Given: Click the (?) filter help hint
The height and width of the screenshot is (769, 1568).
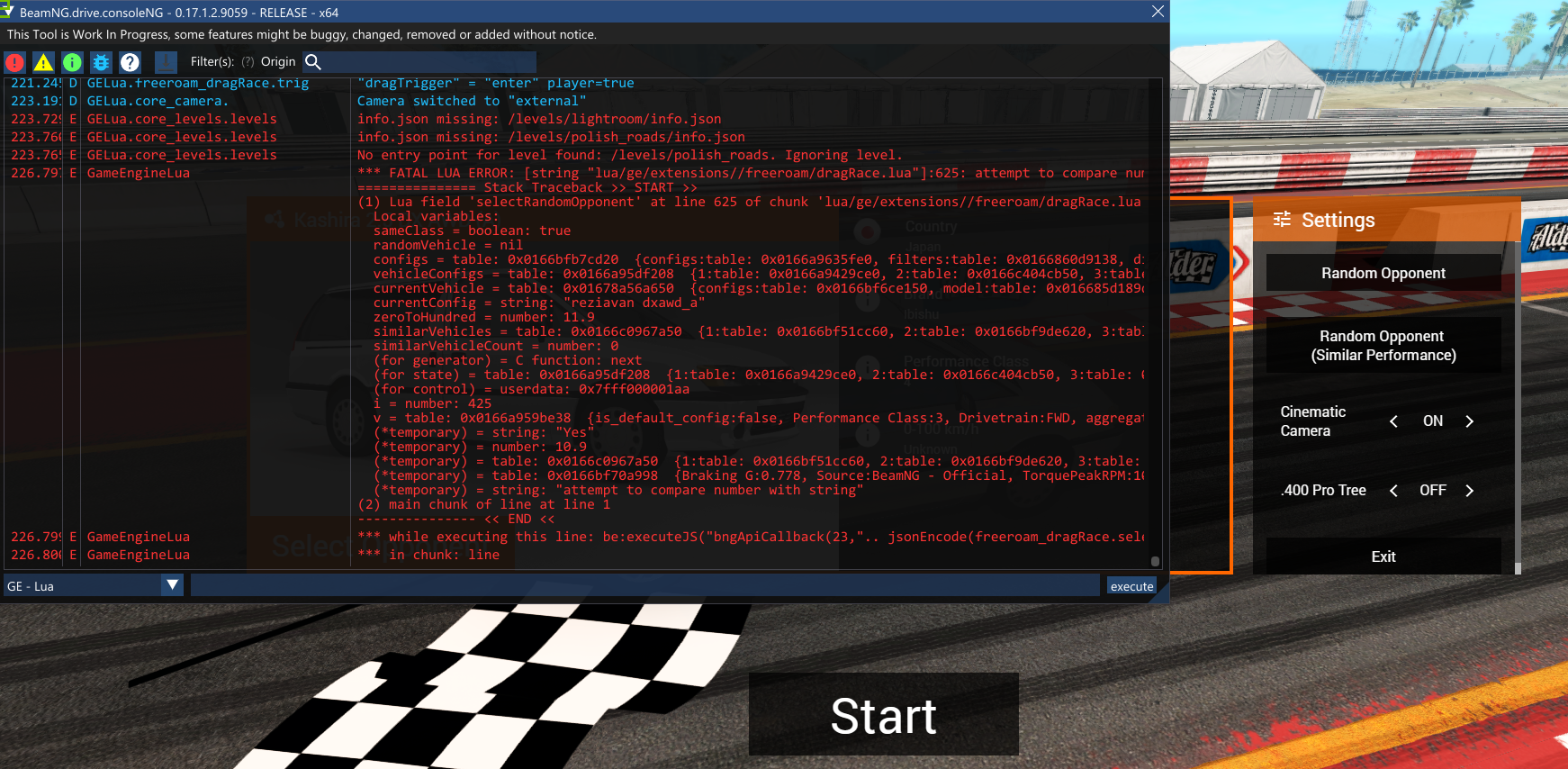Looking at the screenshot, I should pyautogui.click(x=248, y=62).
